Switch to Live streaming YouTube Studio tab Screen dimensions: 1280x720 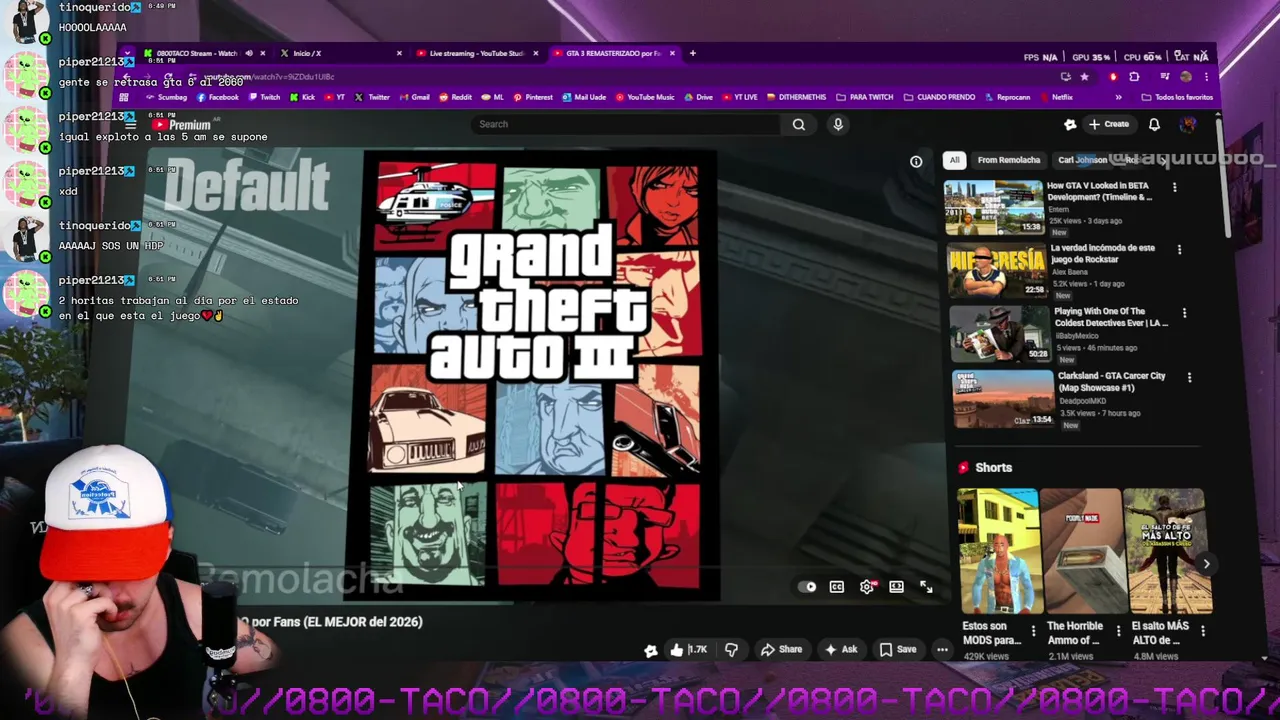point(476,53)
